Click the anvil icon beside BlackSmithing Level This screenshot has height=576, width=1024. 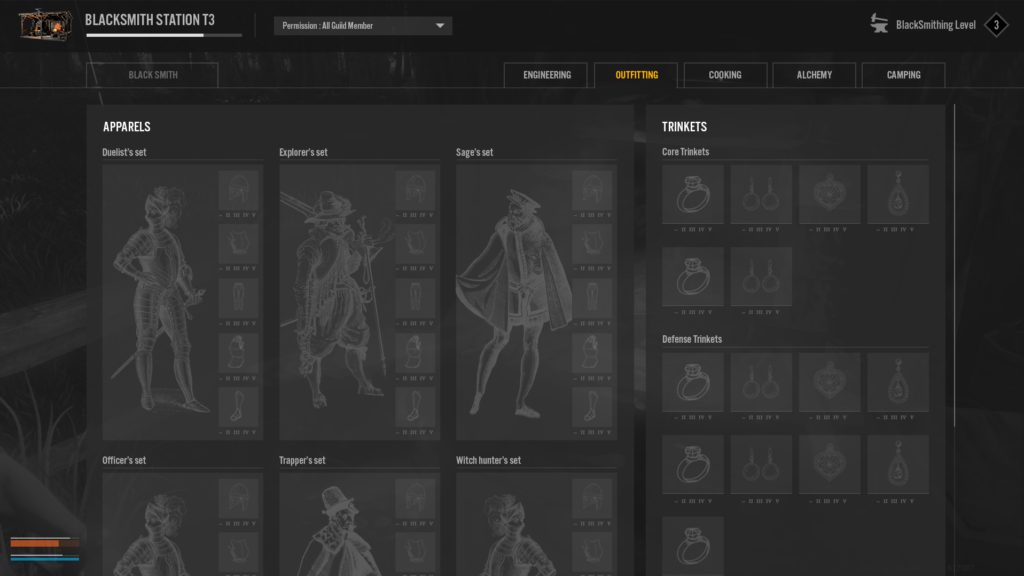coord(880,25)
